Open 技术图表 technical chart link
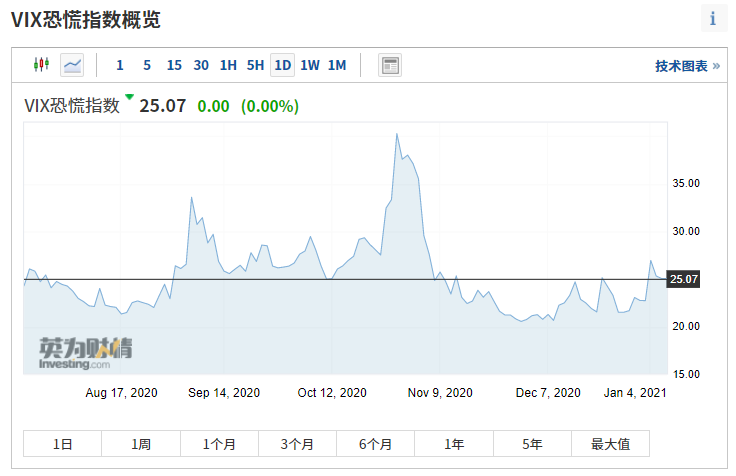 click(687, 66)
